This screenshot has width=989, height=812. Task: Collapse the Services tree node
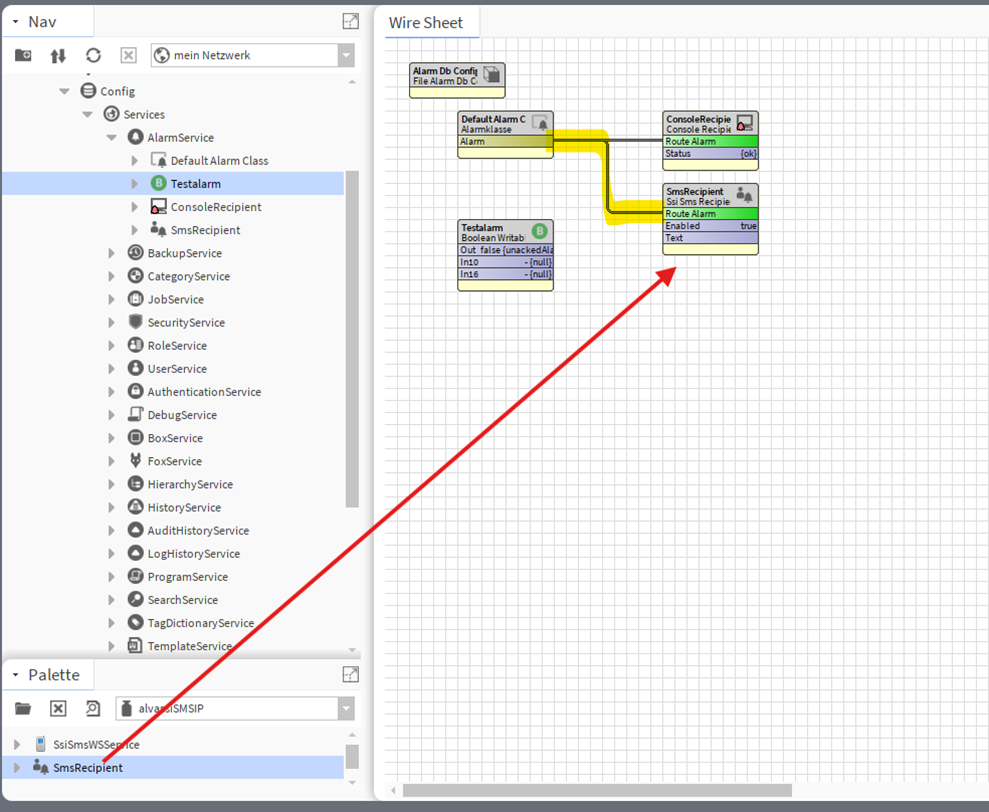click(88, 114)
